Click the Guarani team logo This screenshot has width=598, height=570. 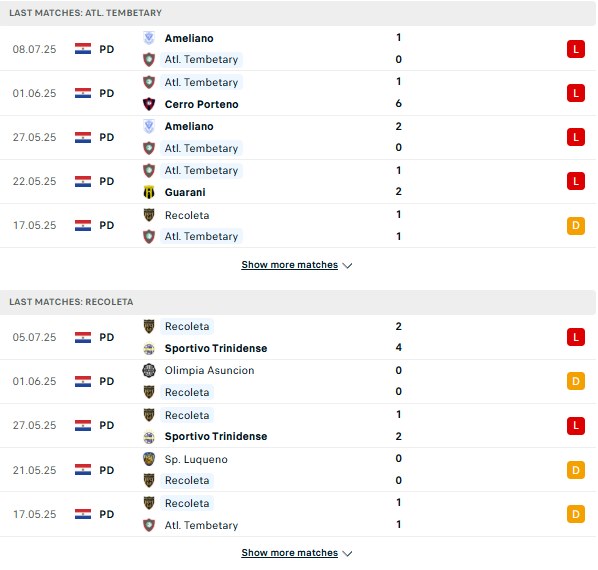[149, 192]
